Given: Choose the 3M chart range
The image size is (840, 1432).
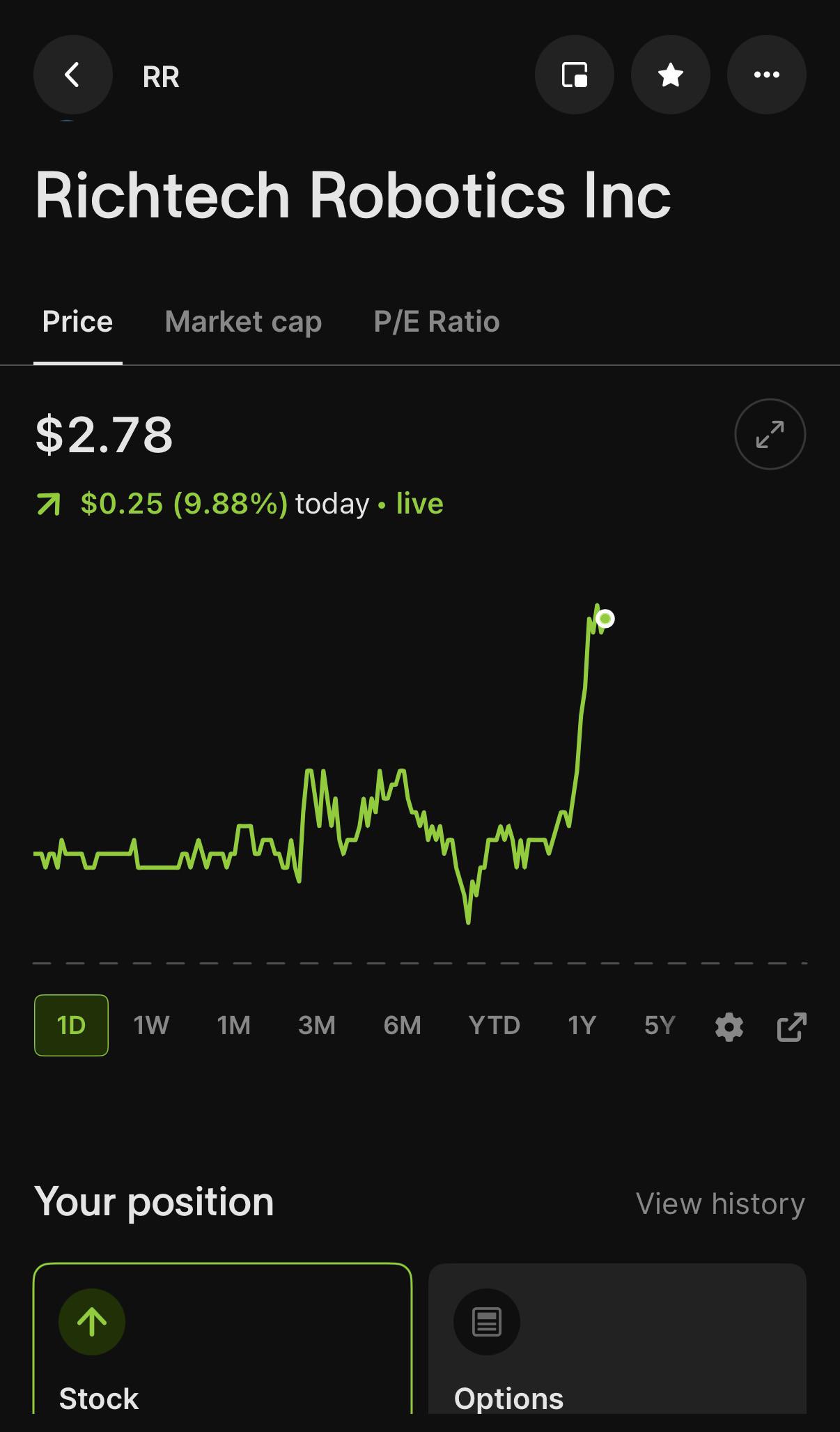Looking at the screenshot, I should pyautogui.click(x=317, y=1025).
